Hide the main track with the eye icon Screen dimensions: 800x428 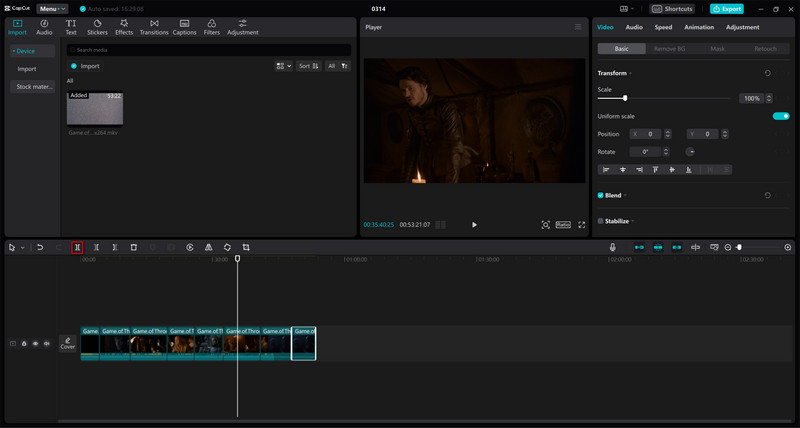coord(35,344)
